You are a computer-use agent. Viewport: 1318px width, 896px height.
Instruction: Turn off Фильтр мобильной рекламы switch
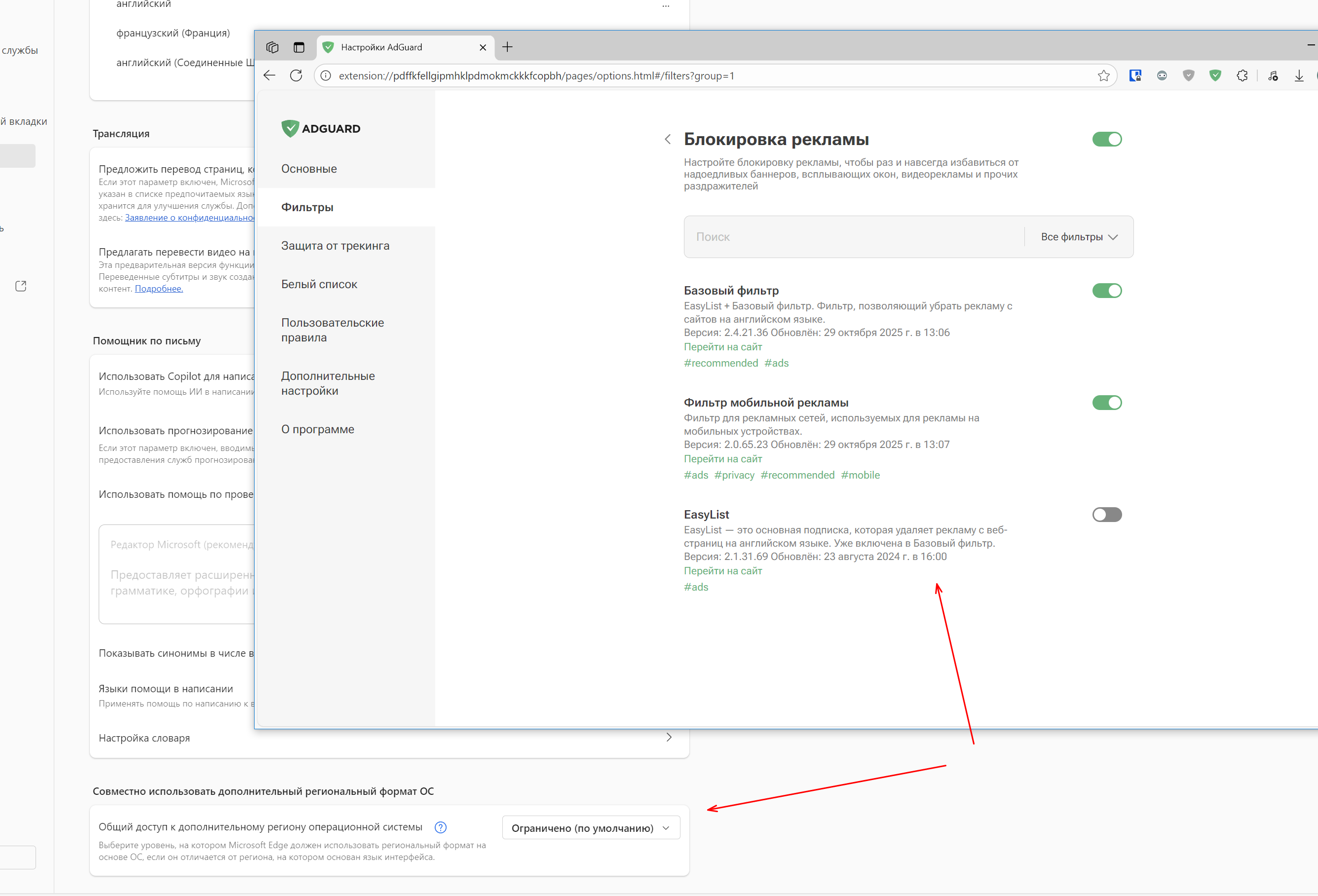point(1106,403)
